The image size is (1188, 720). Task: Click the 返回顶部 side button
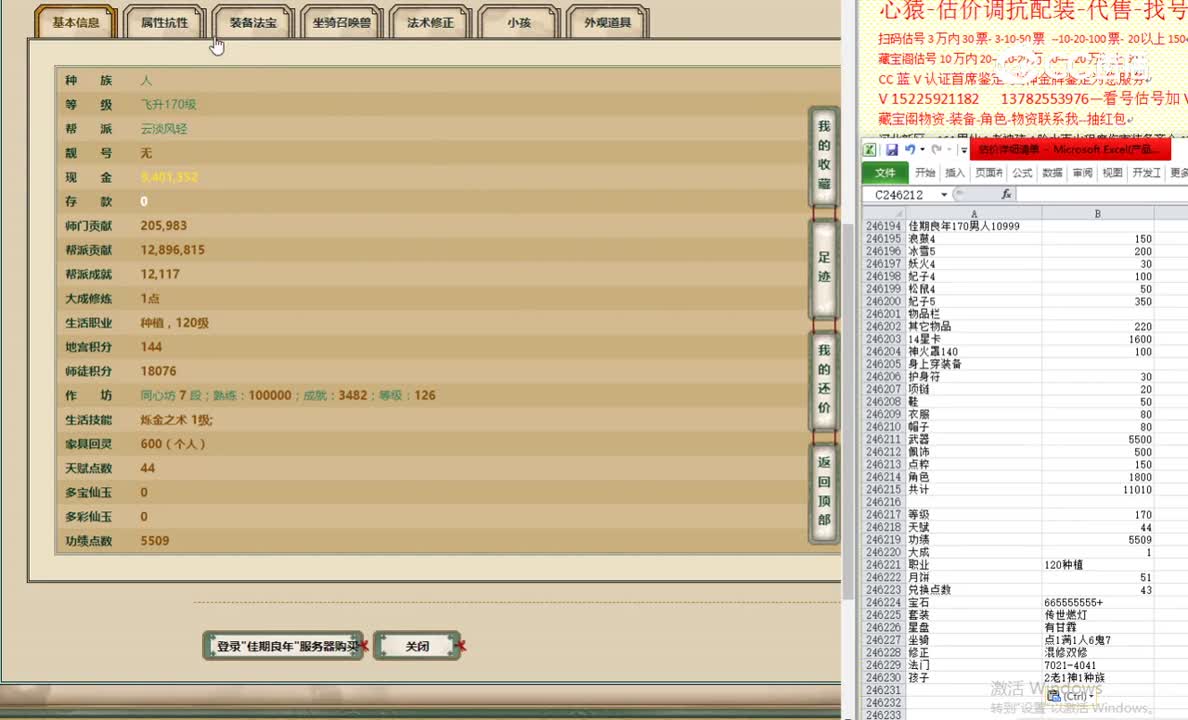pyautogui.click(x=824, y=491)
